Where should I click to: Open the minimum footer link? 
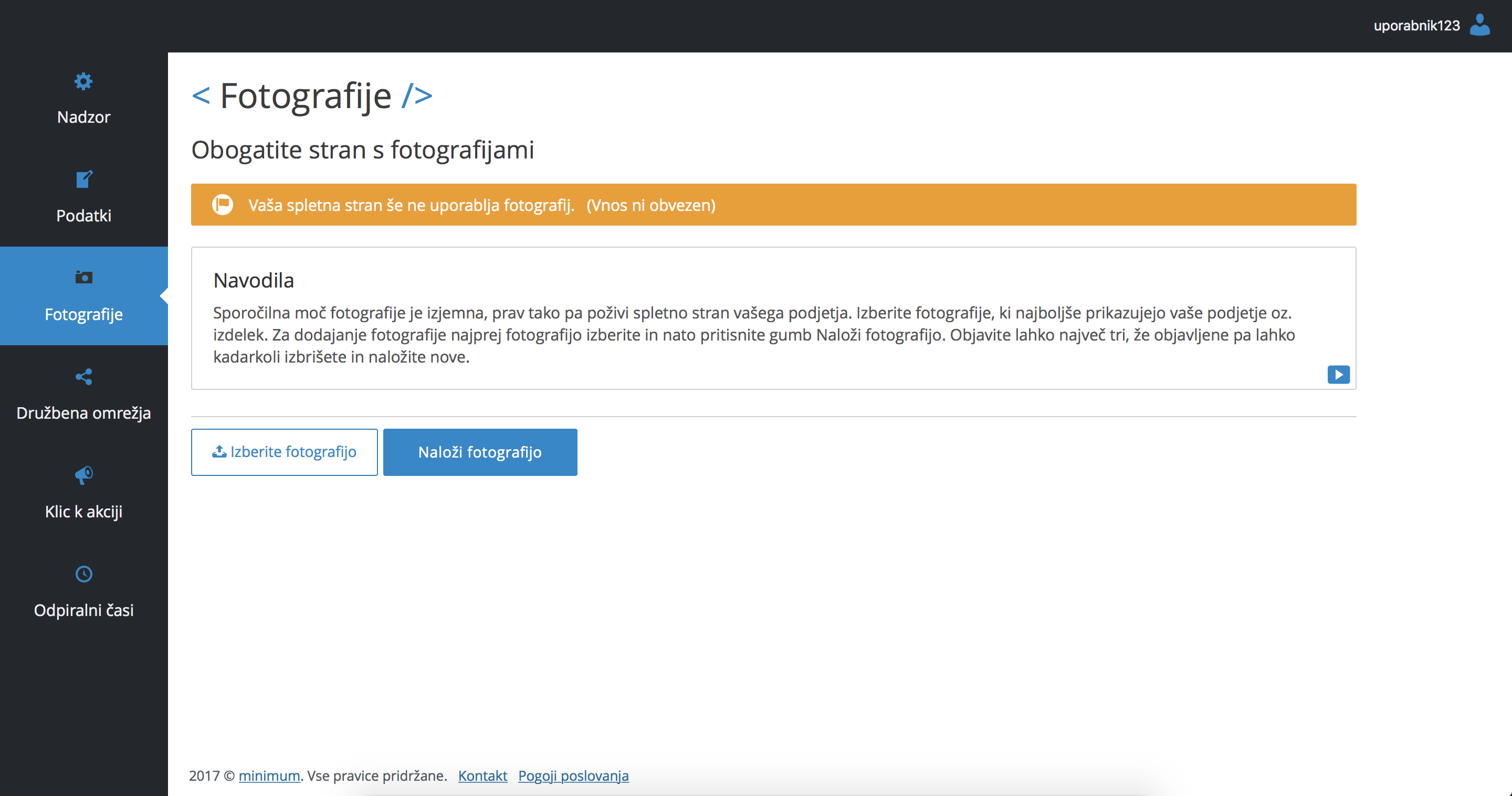point(269,776)
